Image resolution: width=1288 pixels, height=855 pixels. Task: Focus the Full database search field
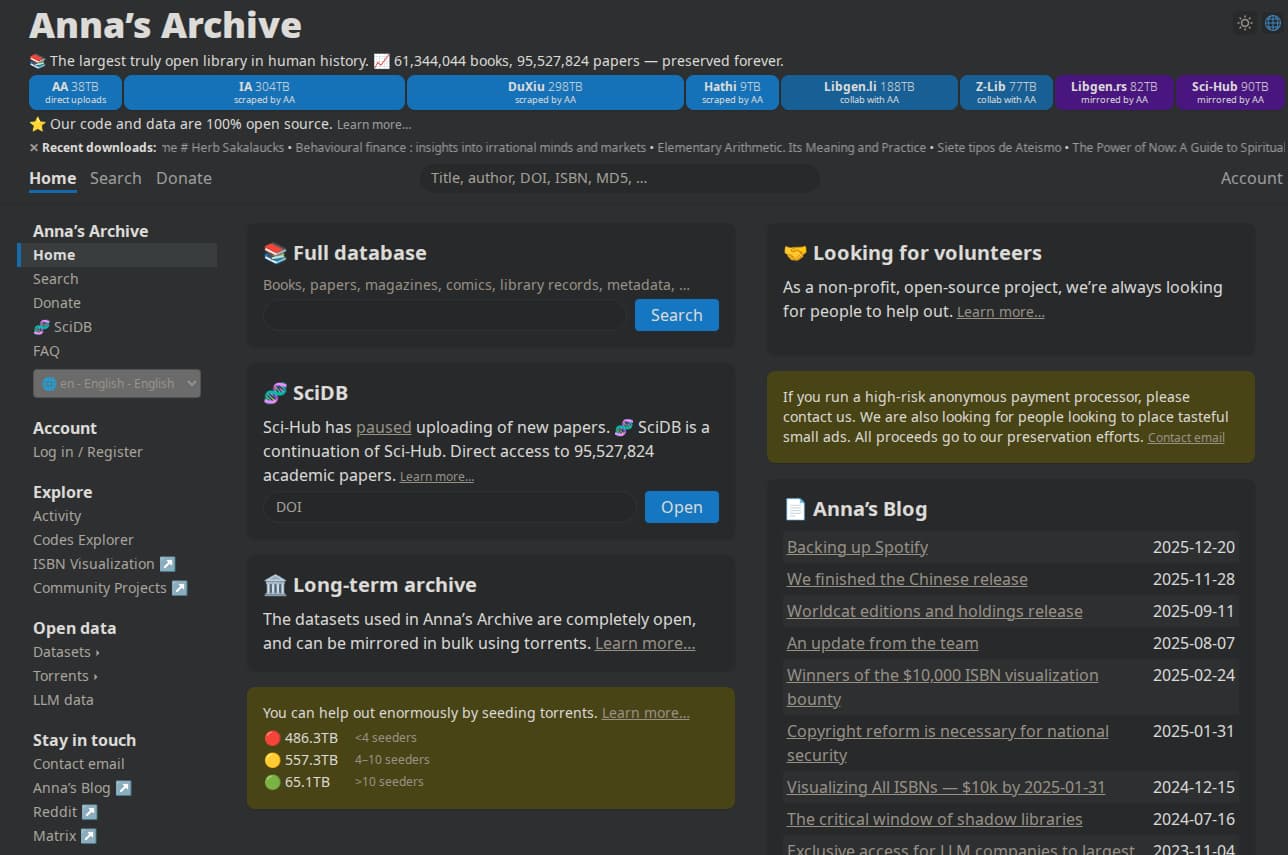pyautogui.click(x=445, y=315)
